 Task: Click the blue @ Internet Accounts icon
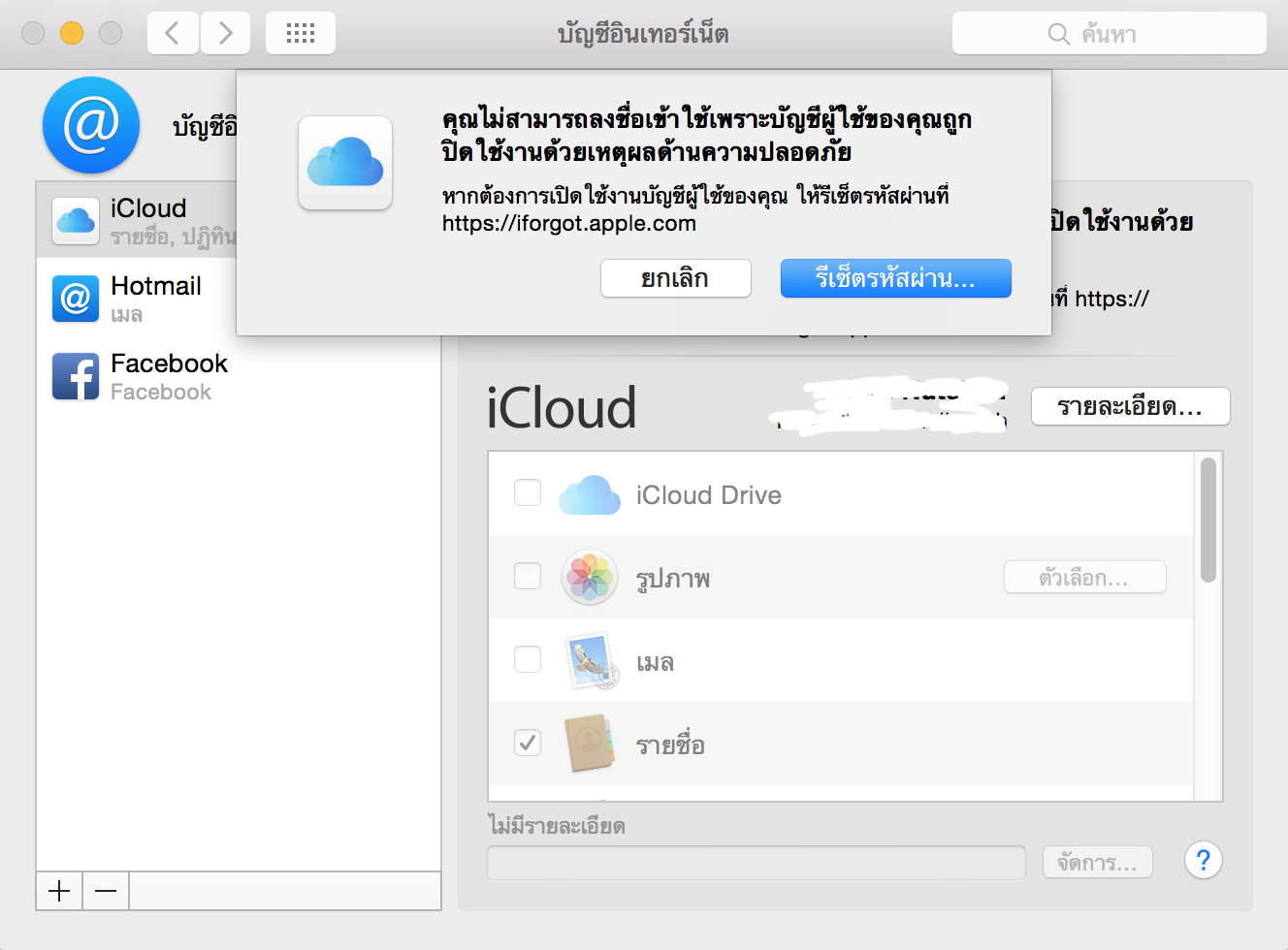pyautogui.click(x=91, y=125)
